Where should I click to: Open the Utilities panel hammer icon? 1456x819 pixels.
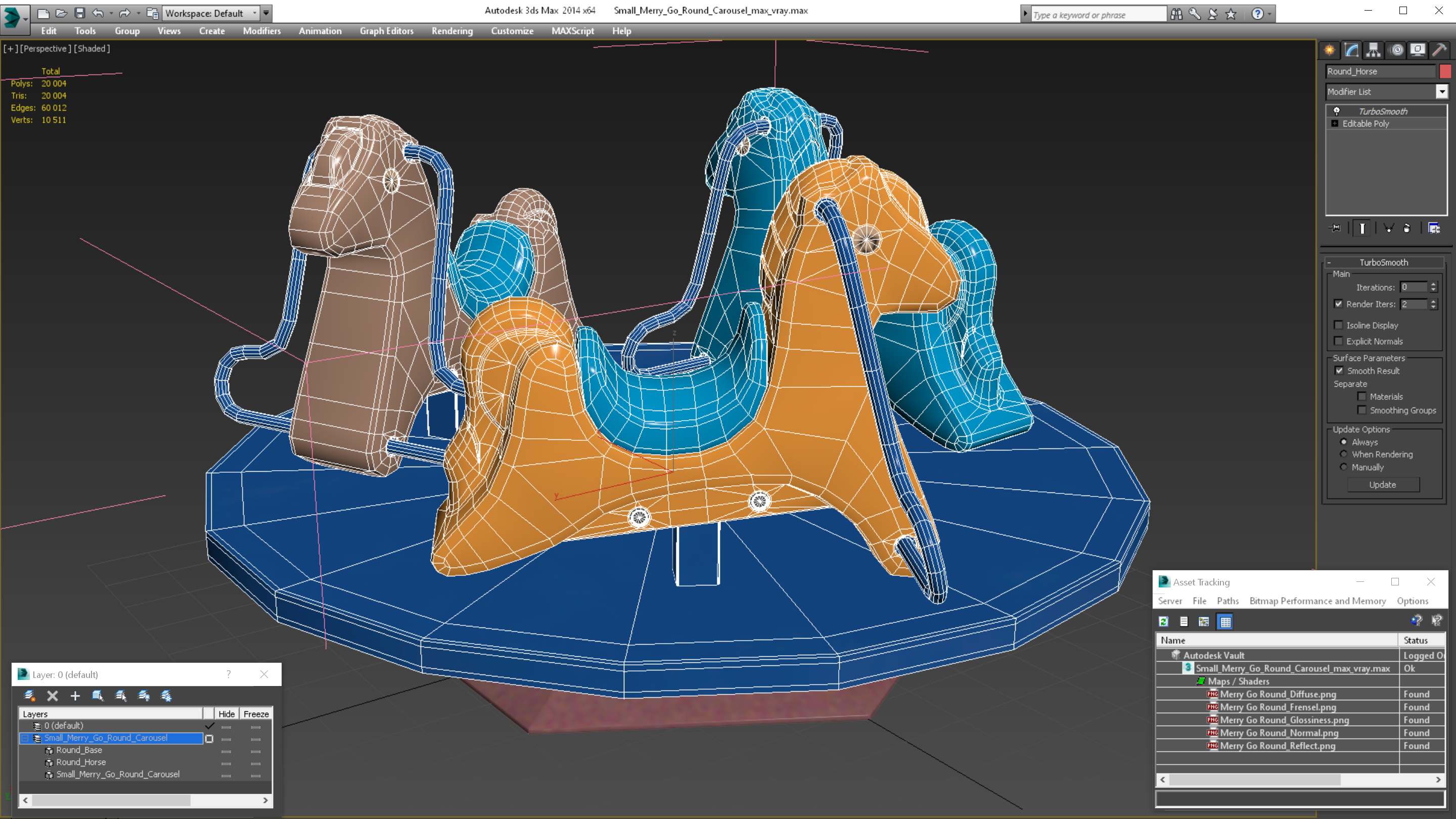pos(1439,51)
